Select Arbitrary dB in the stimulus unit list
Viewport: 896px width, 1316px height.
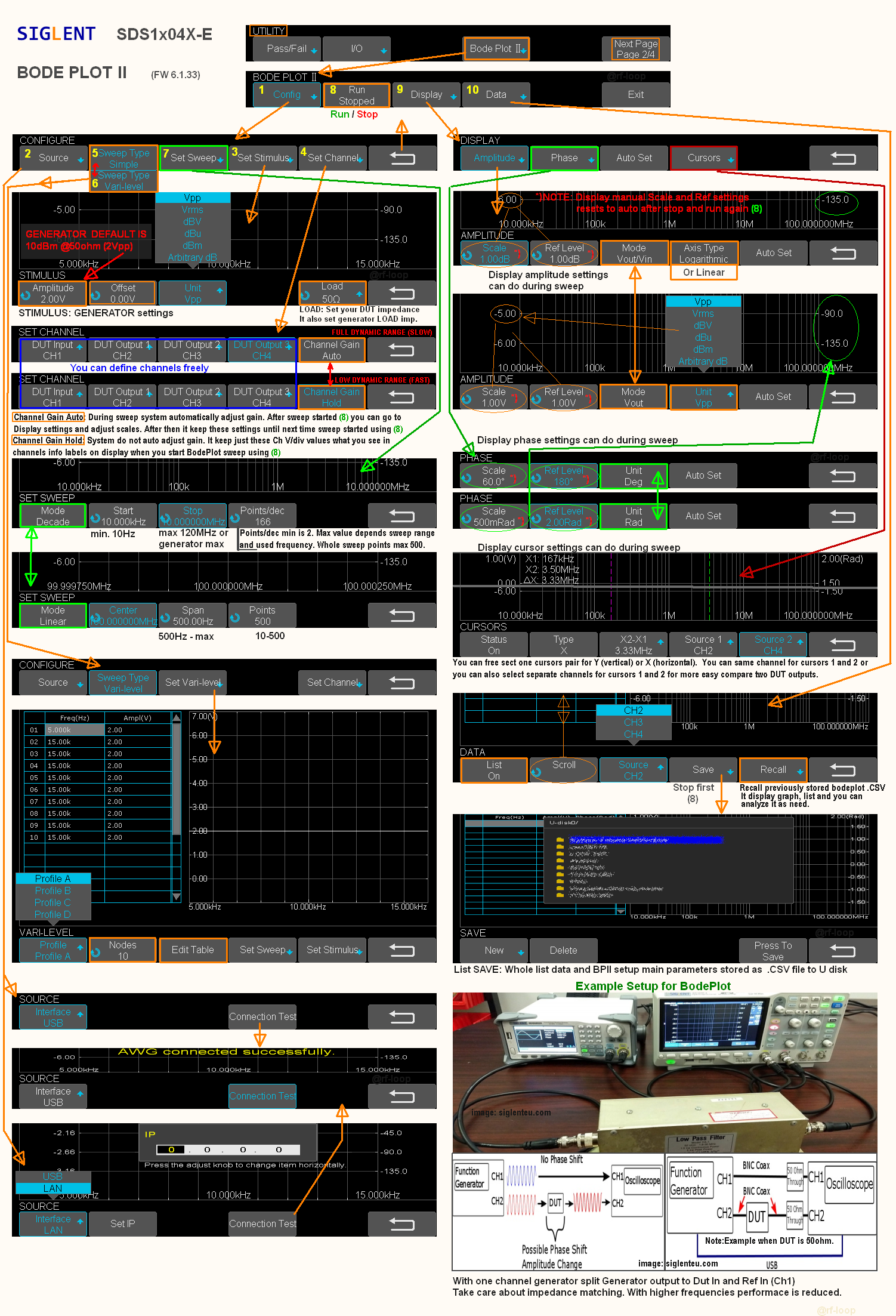point(192,258)
